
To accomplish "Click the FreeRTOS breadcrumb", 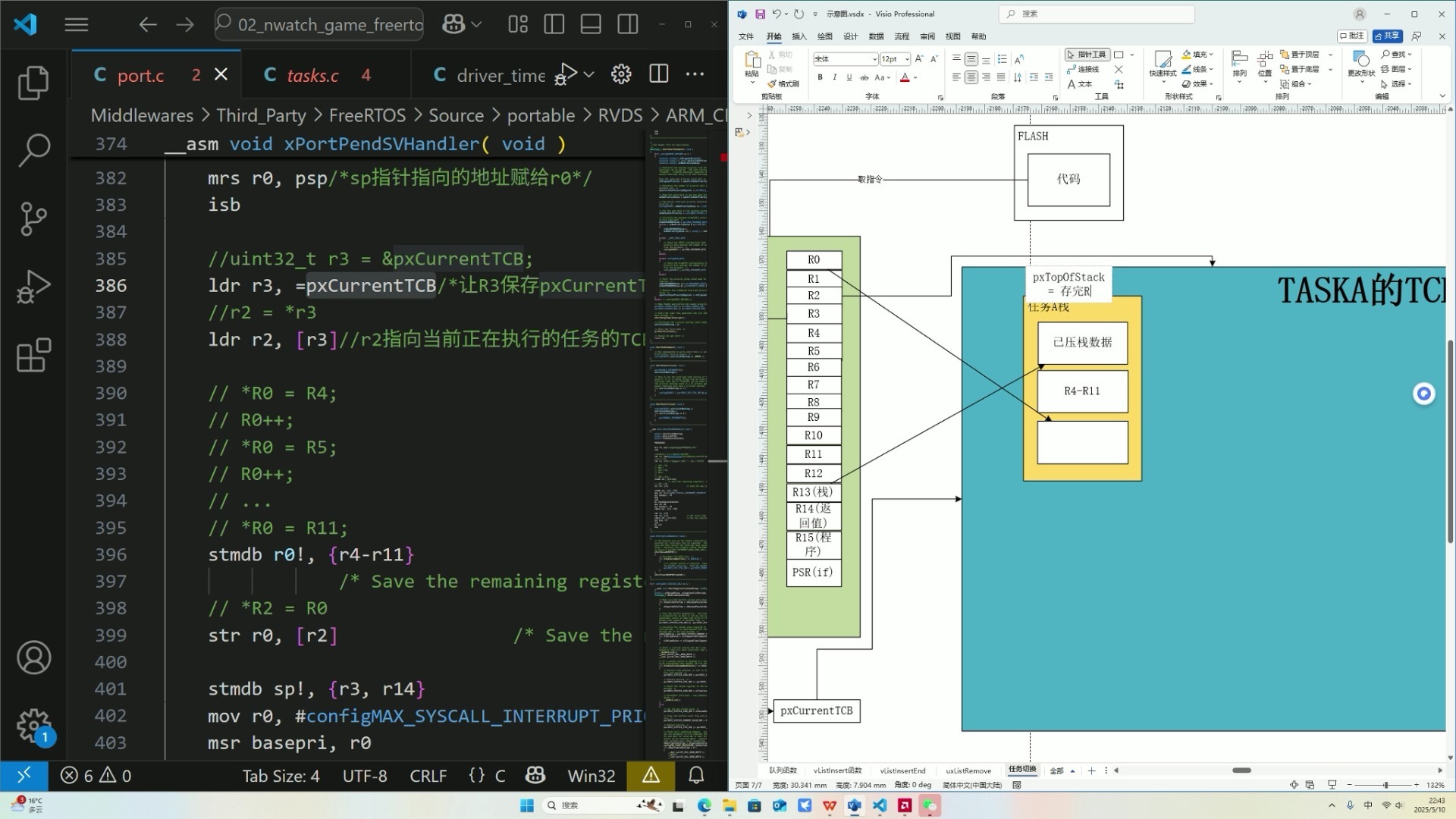I will pos(368,115).
